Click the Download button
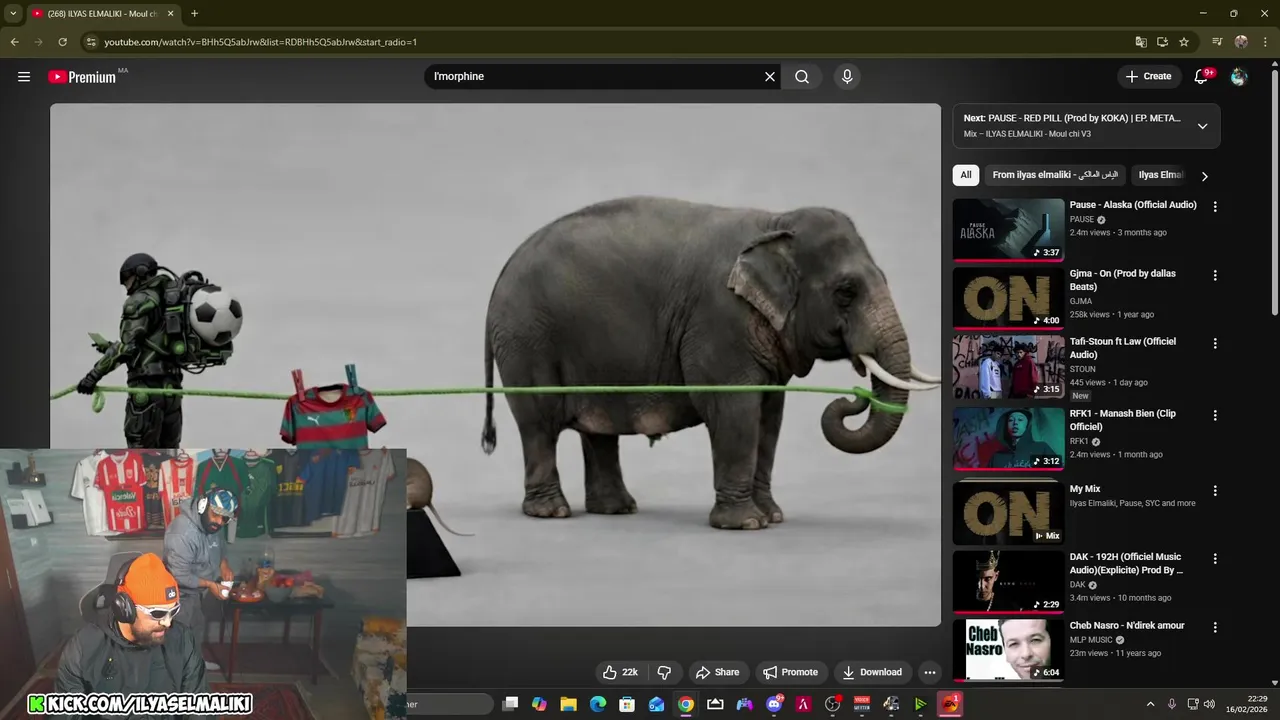Screen dimensions: 1280x720 (x=872, y=672)
